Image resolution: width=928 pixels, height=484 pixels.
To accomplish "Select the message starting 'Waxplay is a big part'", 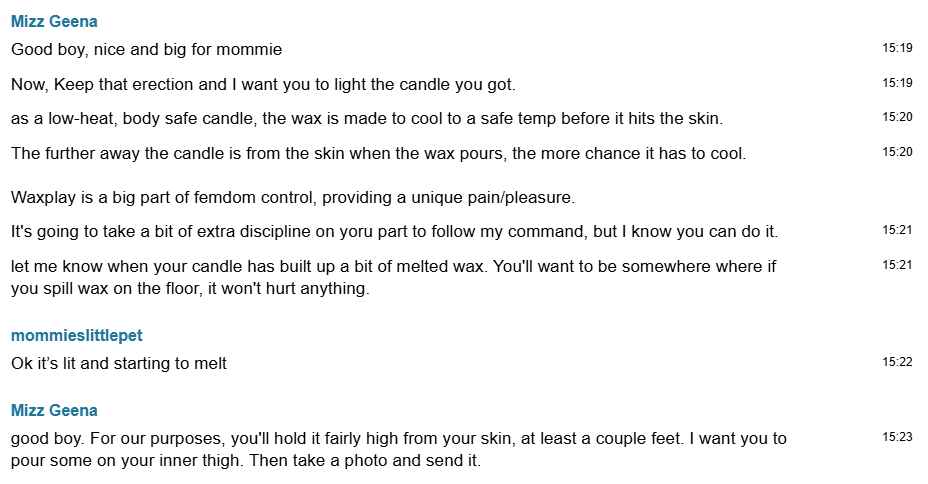I will [x=292, y=198].
